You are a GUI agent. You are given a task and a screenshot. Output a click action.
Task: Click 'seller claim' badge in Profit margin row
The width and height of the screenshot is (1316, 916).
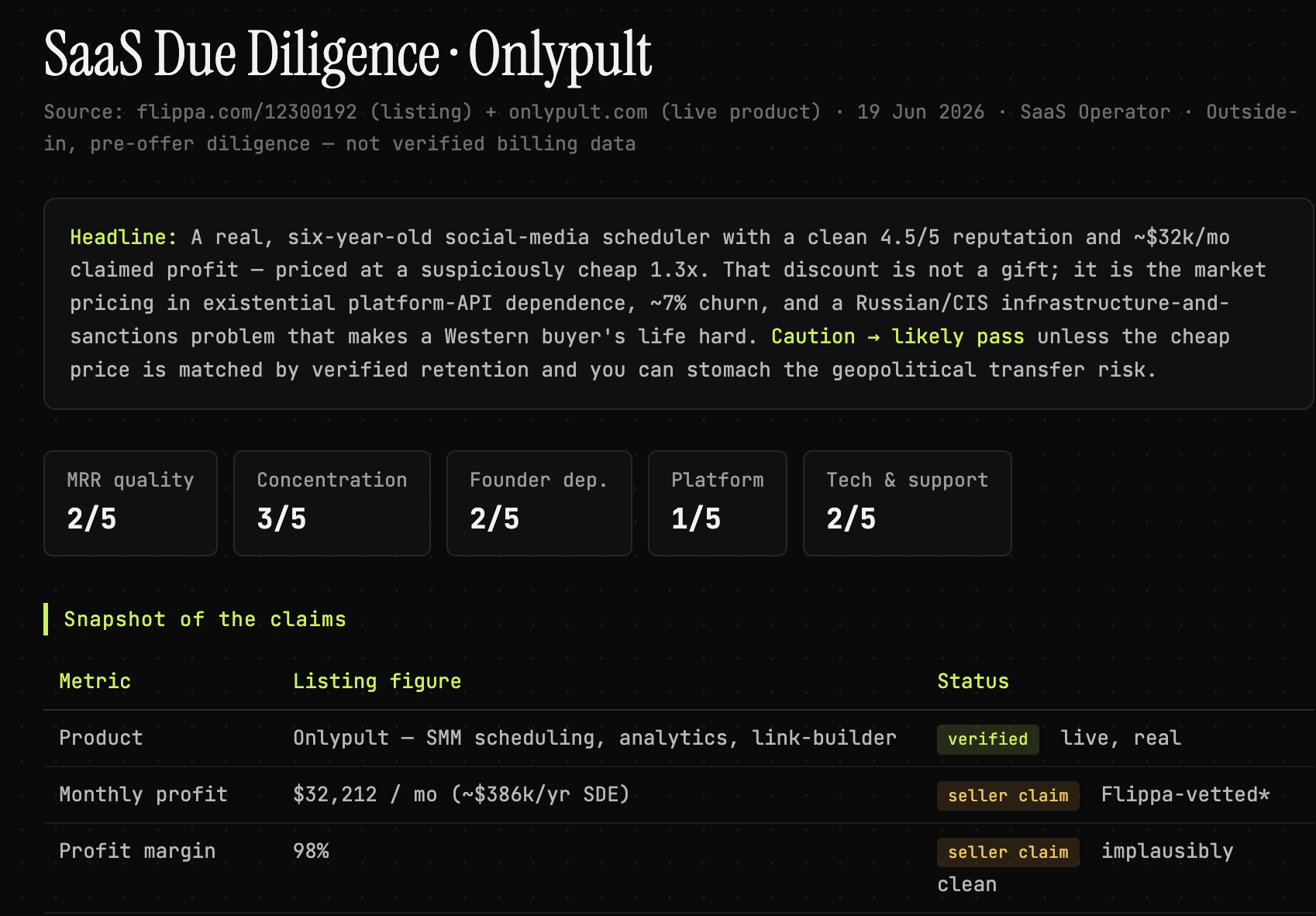point(1008,852)
